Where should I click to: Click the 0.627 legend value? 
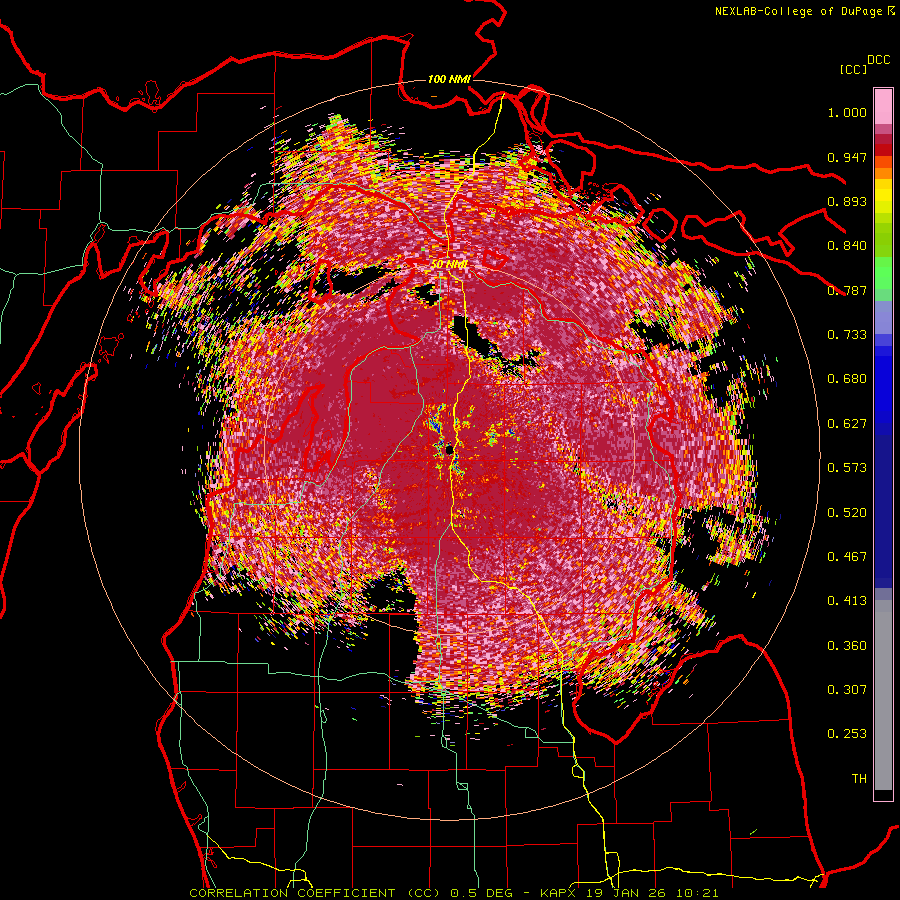coord(847,424)
